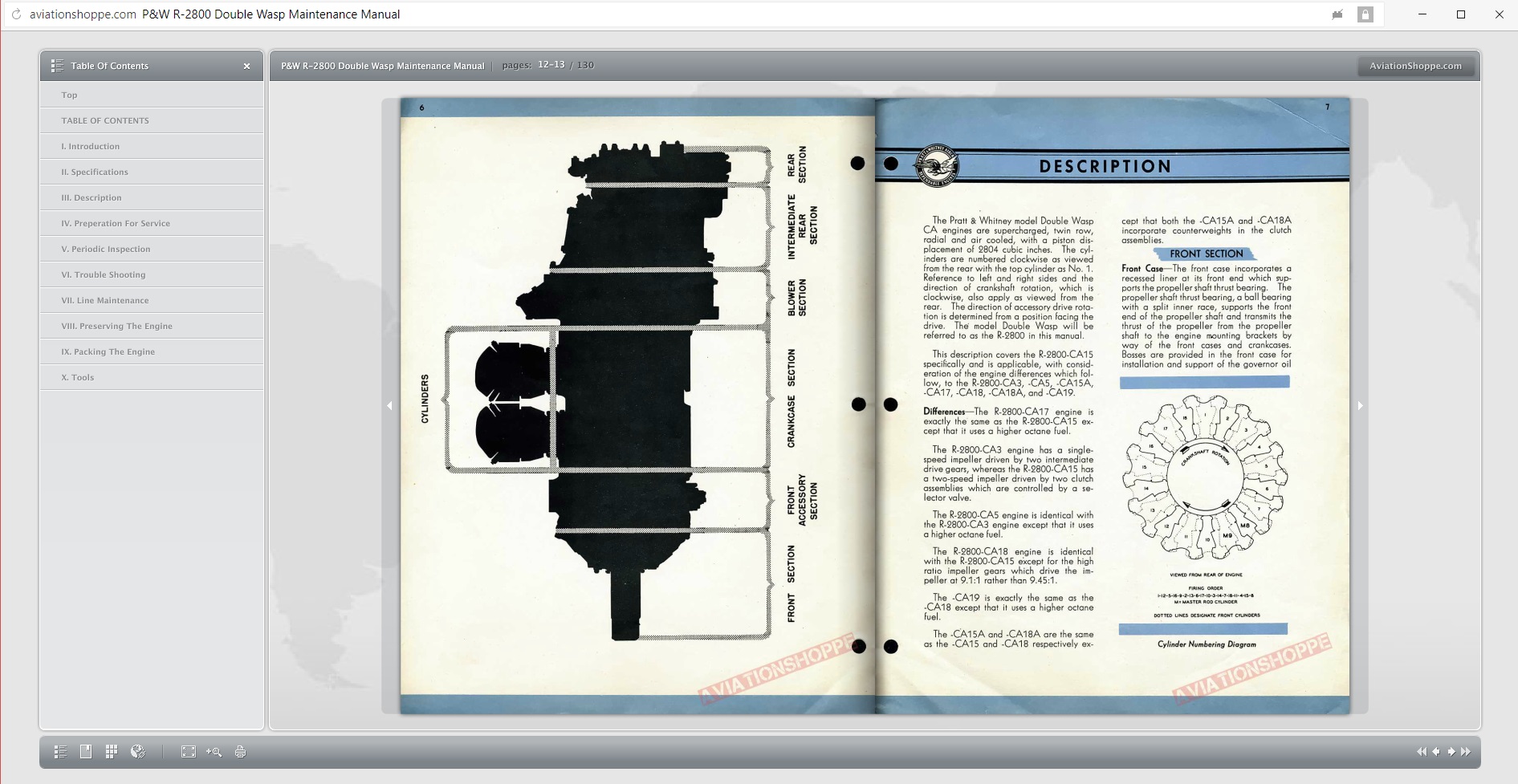Enter fullscreen mode via toolbar icon
The image size is (1518, 784).
pyautogui.click(x=189, y=752)
